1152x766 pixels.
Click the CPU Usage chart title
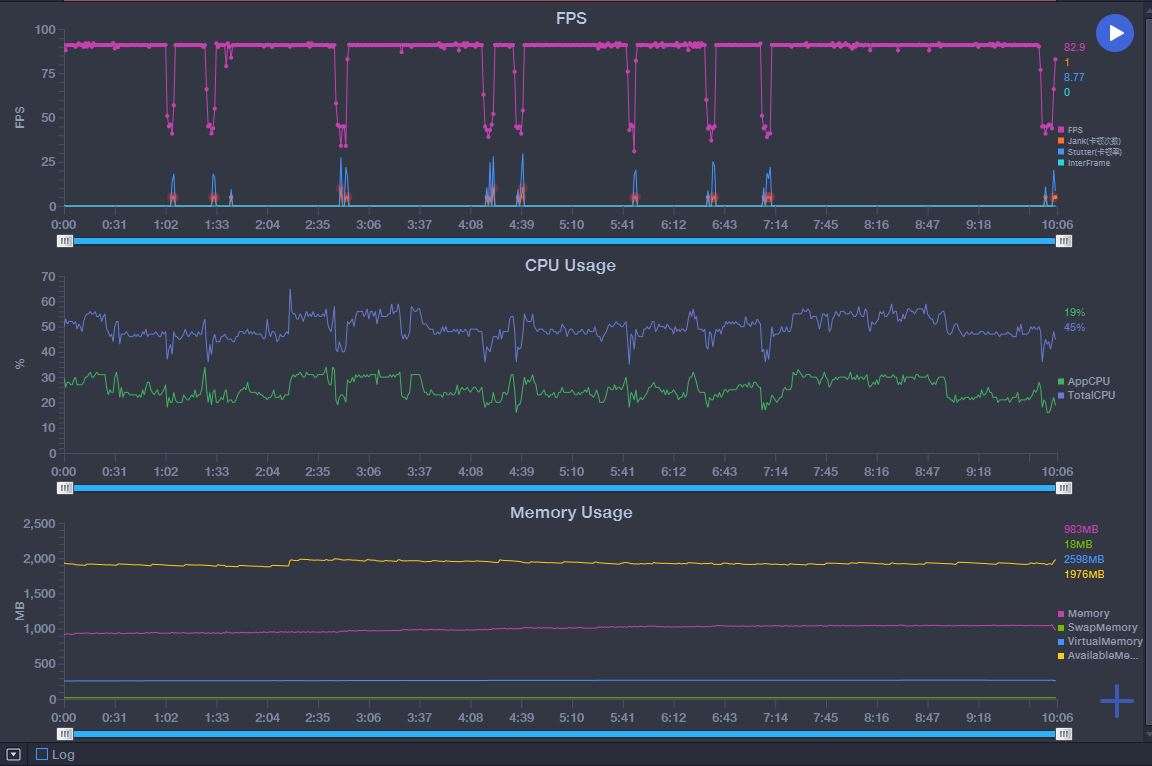coord(570,265)
